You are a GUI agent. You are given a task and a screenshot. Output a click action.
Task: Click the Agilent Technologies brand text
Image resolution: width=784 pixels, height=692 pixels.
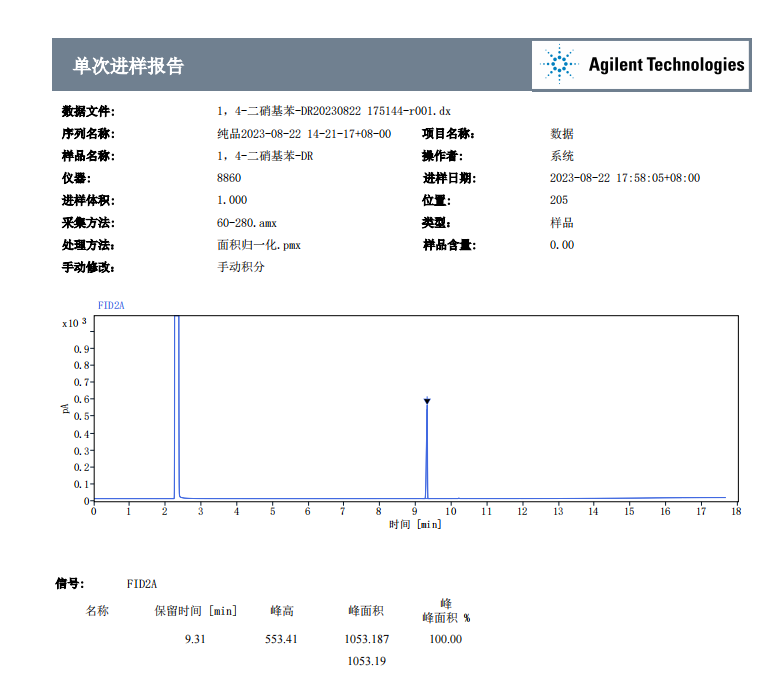666,65
